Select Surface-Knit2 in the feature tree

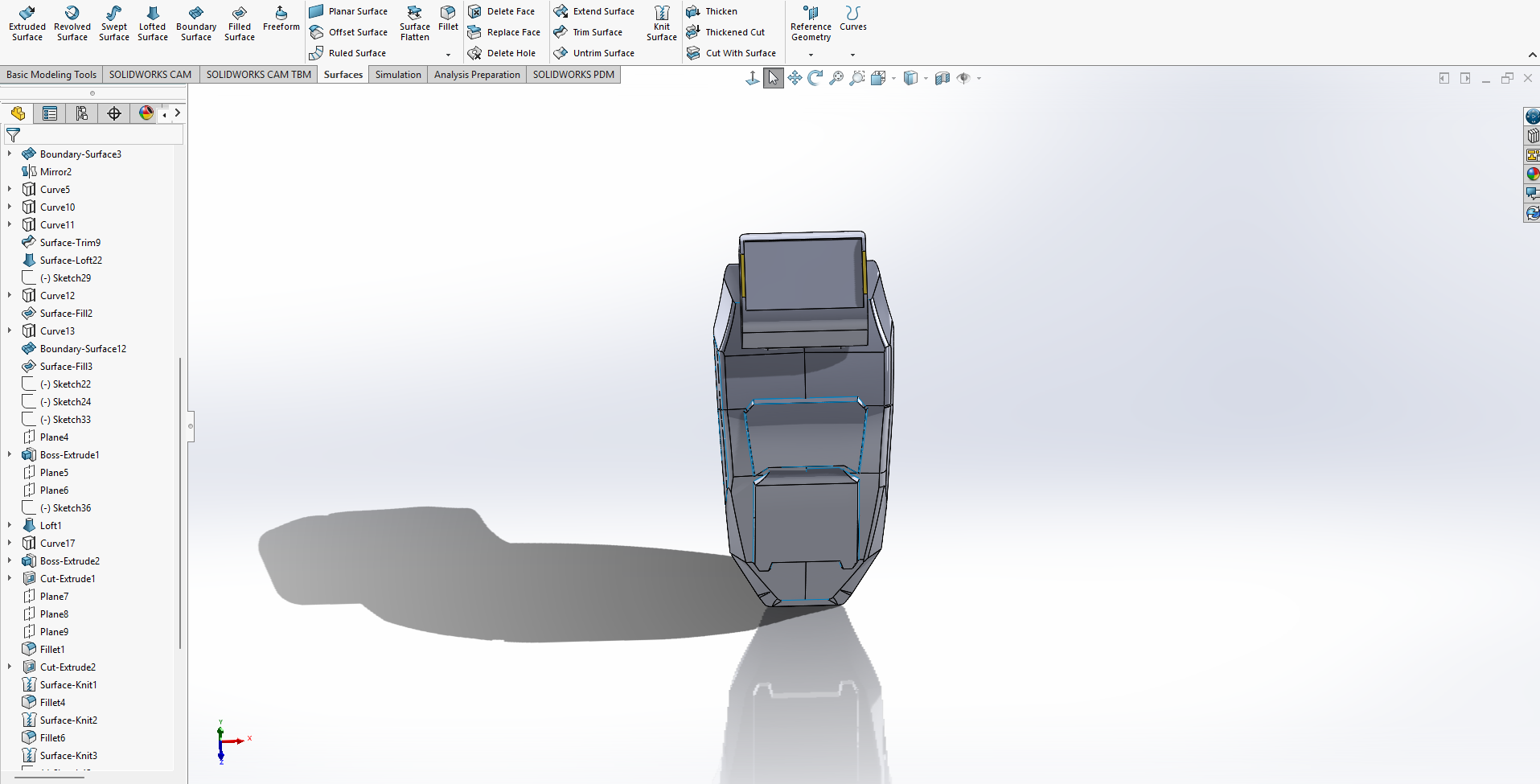coord(68,720)
